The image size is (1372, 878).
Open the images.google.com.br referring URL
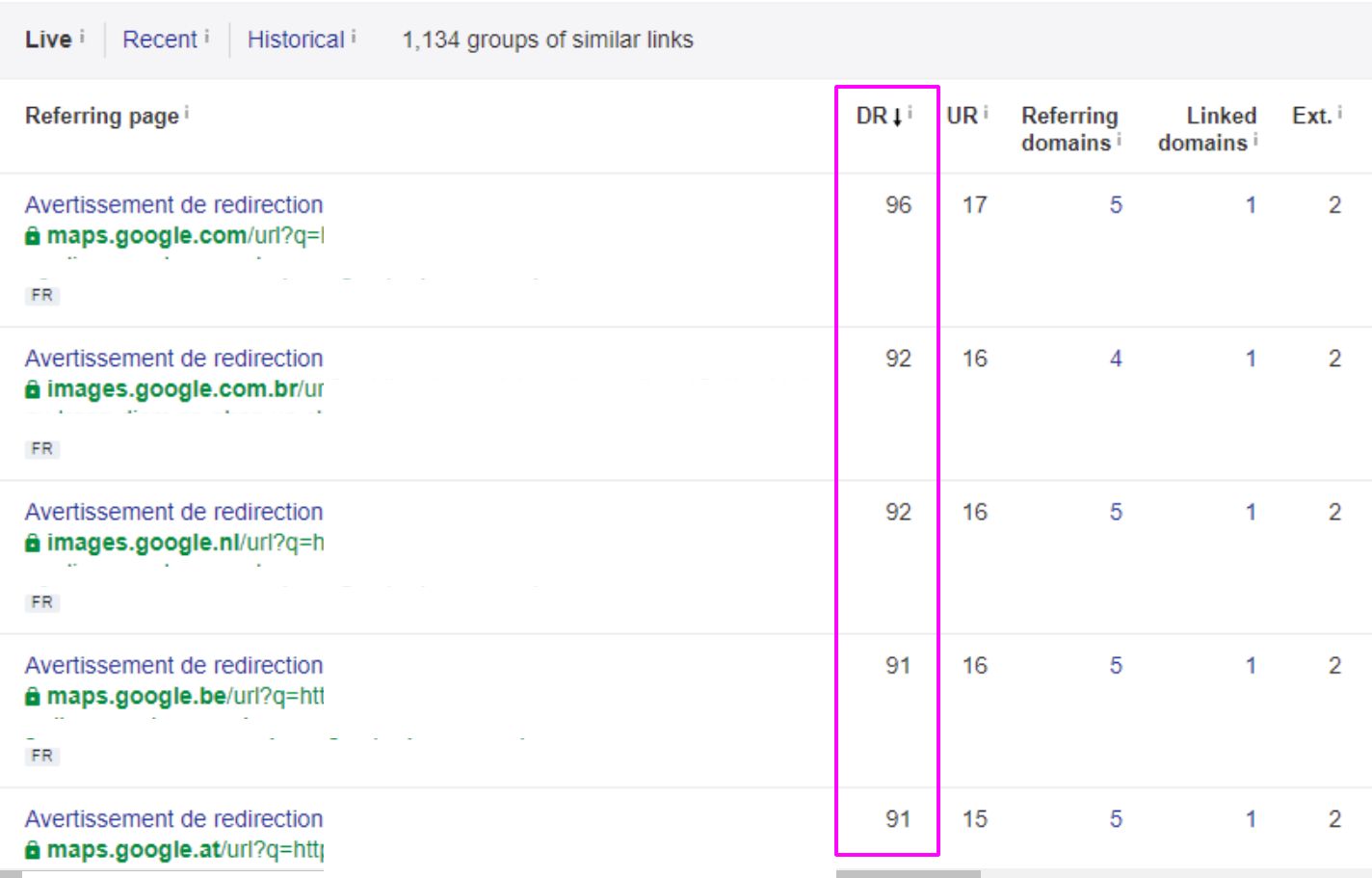[185, 388]
